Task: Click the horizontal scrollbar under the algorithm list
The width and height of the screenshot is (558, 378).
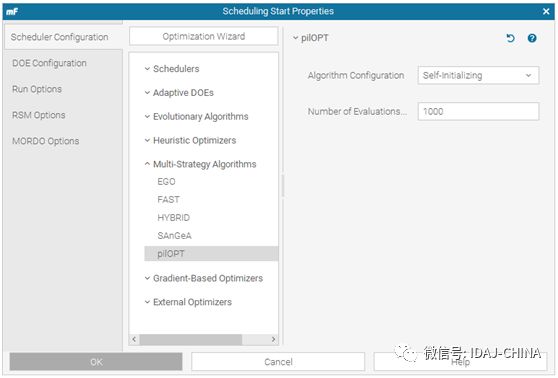Action: click(191, 339)
